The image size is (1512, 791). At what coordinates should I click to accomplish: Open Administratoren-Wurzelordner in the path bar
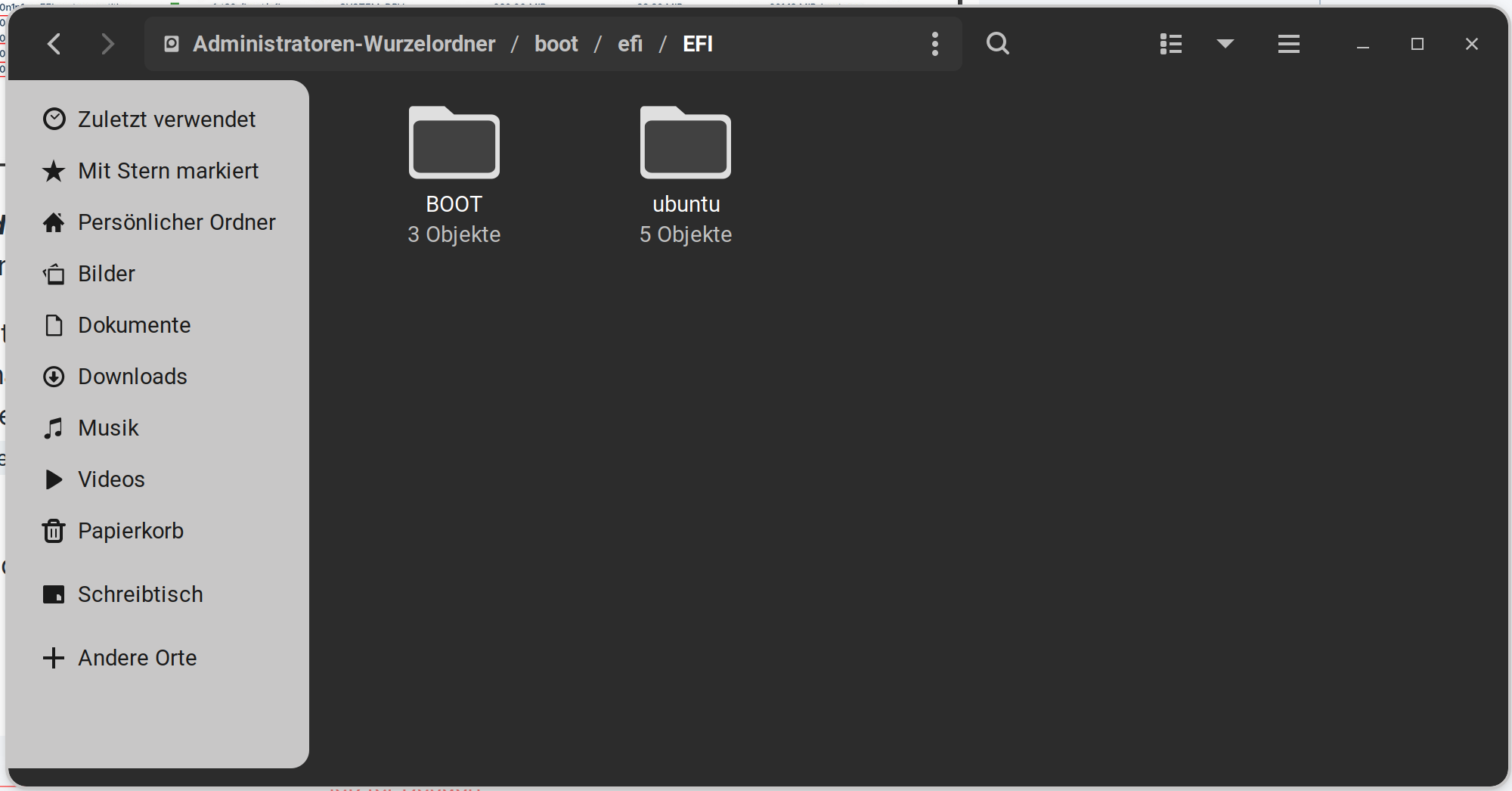(344, 44)
